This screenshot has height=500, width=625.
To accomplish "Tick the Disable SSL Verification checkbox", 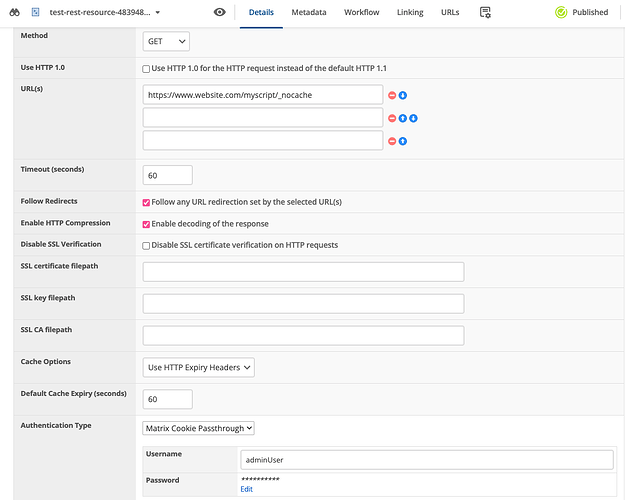I will (147, 245).
